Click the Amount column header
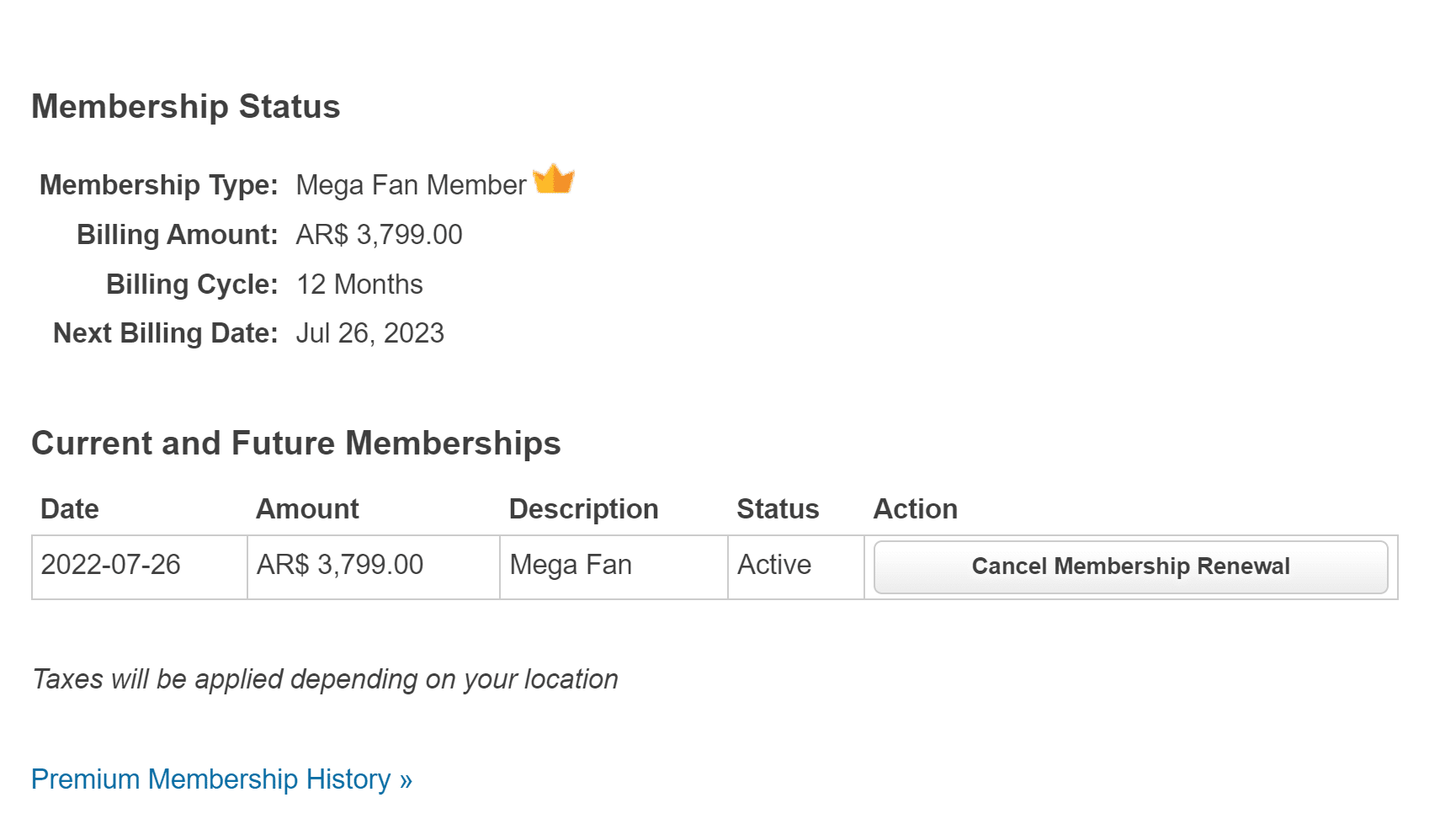The width and height of the screenshot is (1440, 840). tap(307, 509)
